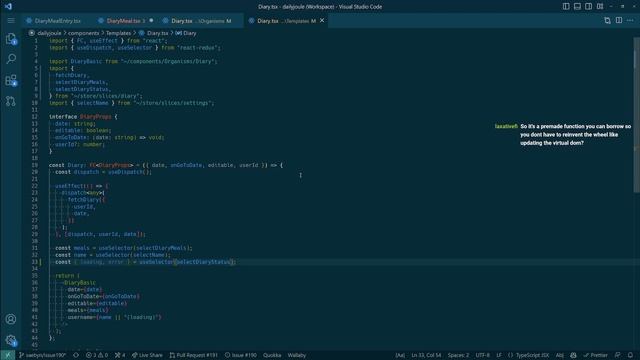Open the Explorer view in activity bar
Image resolution: width=640 pixels, height=360 pixels.
coord(11,39)
